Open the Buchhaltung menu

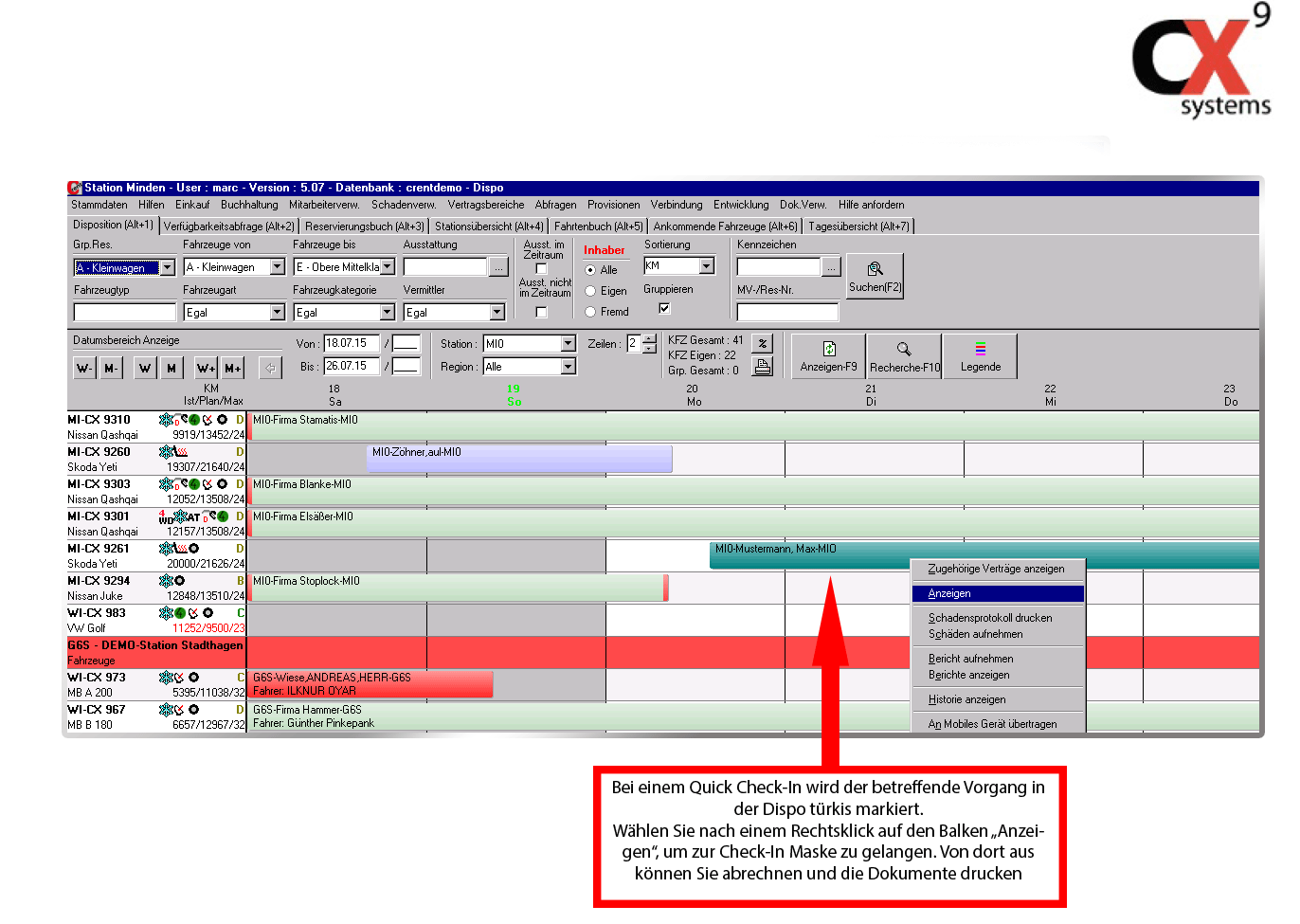tap(249, 205)
